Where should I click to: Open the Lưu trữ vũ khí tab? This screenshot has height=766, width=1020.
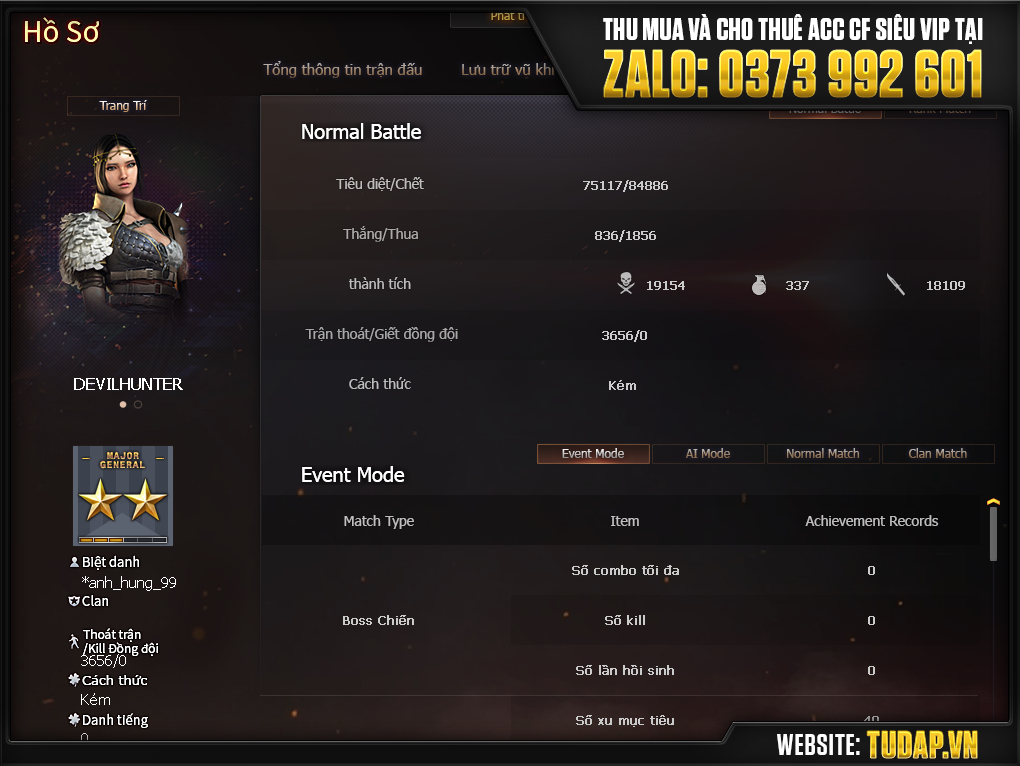(507, 70)
